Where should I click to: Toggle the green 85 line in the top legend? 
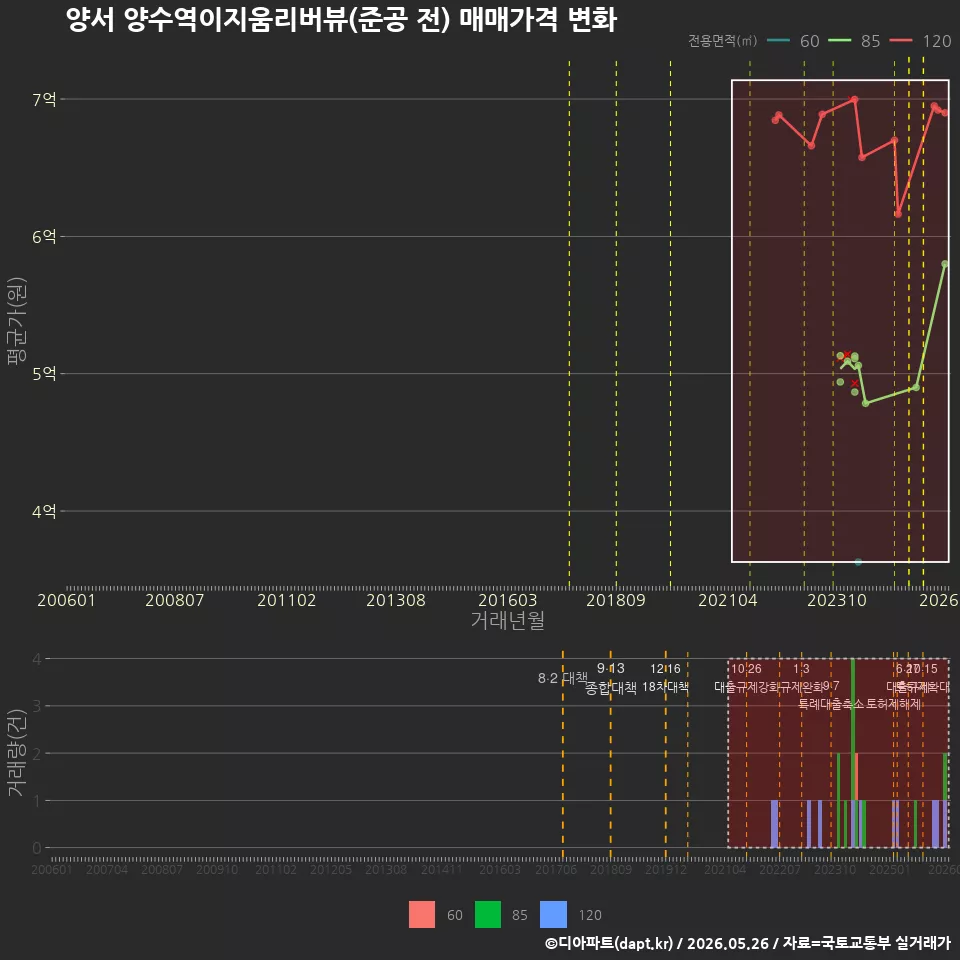tap(839, 40)
